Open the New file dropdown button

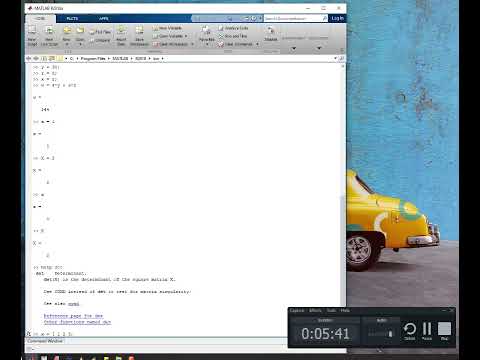coord(67,35)
